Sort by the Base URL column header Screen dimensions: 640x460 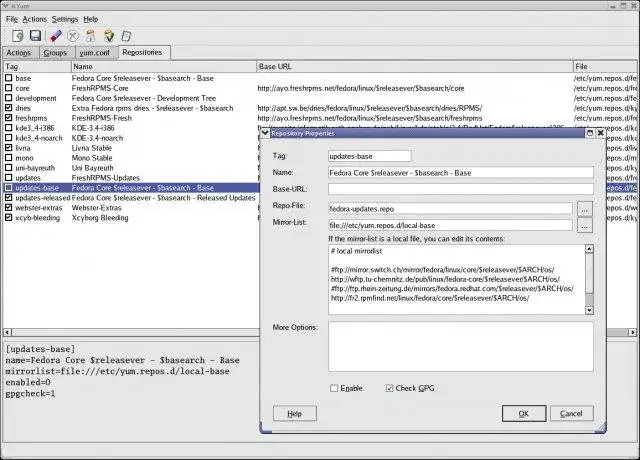[415, 66]
